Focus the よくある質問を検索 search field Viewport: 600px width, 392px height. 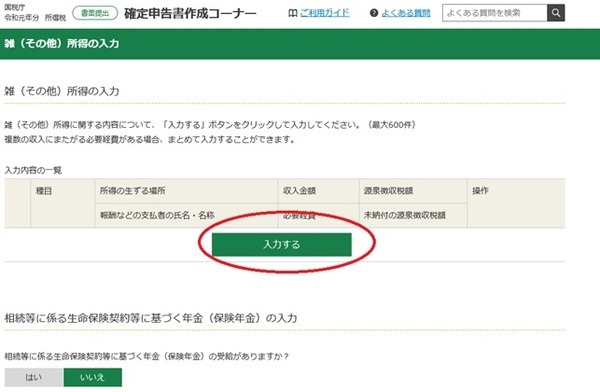click(x=495, y=13)
